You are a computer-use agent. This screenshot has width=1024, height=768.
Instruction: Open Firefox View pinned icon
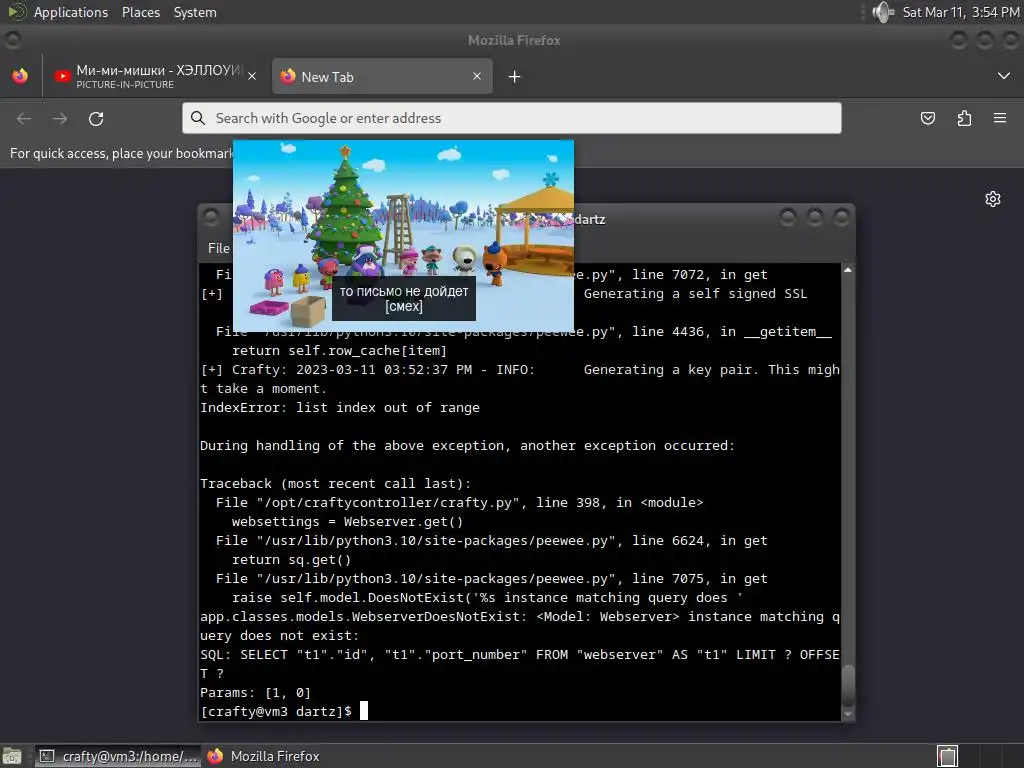[x=20, y=76]
